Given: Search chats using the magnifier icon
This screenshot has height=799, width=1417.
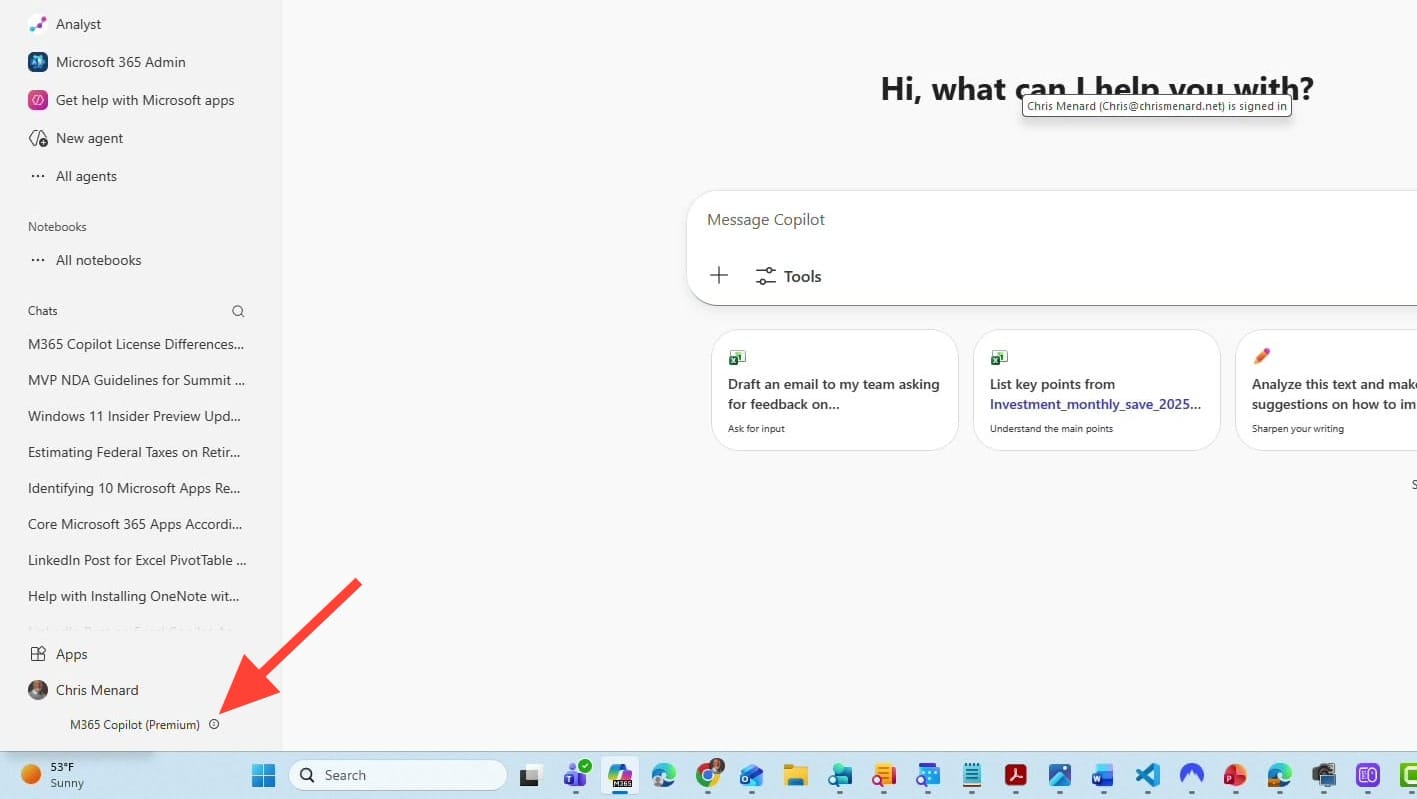Looking at the screenshot, I should coord(238,311).
